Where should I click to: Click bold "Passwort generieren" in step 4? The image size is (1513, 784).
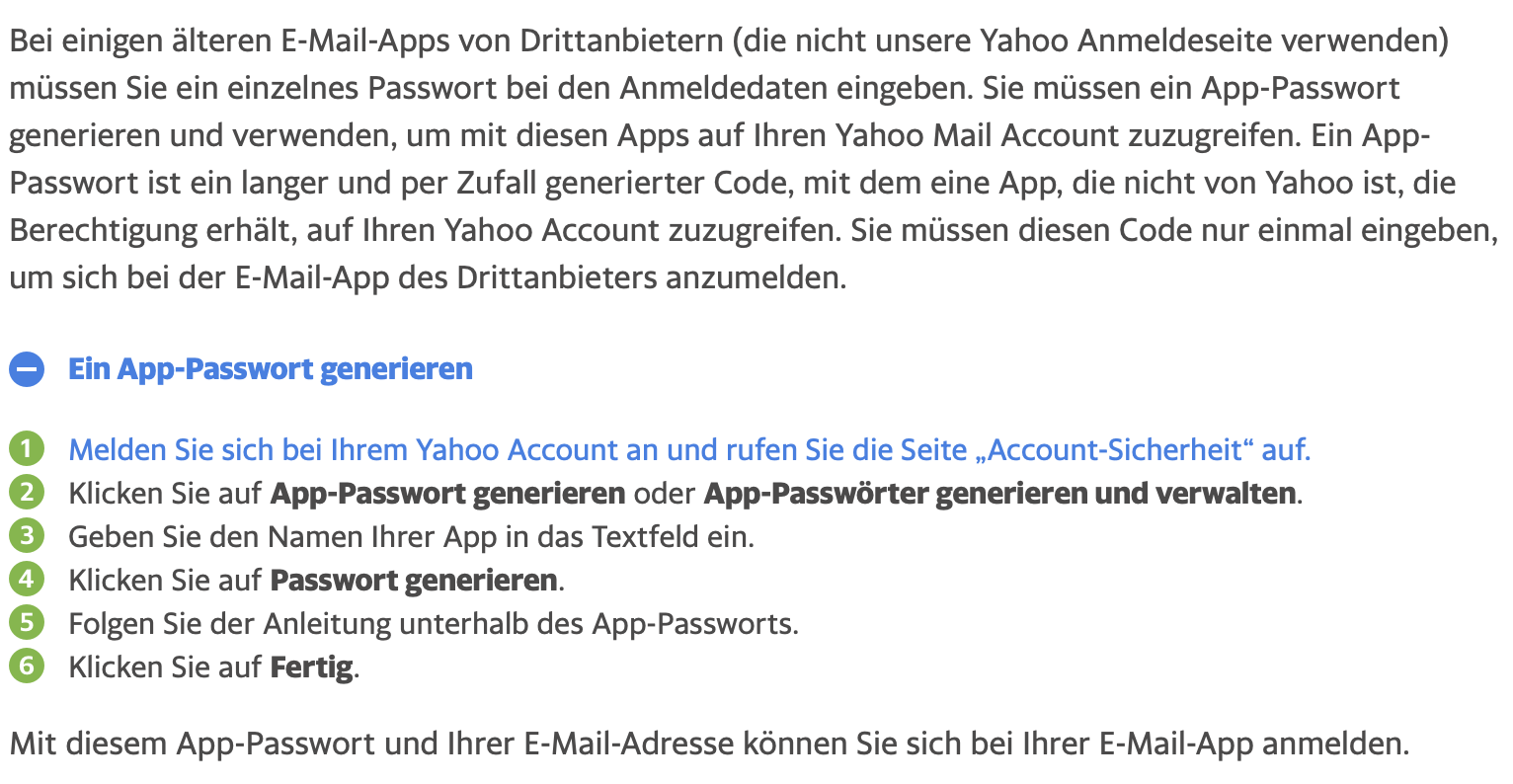click(x=413, y=580)
